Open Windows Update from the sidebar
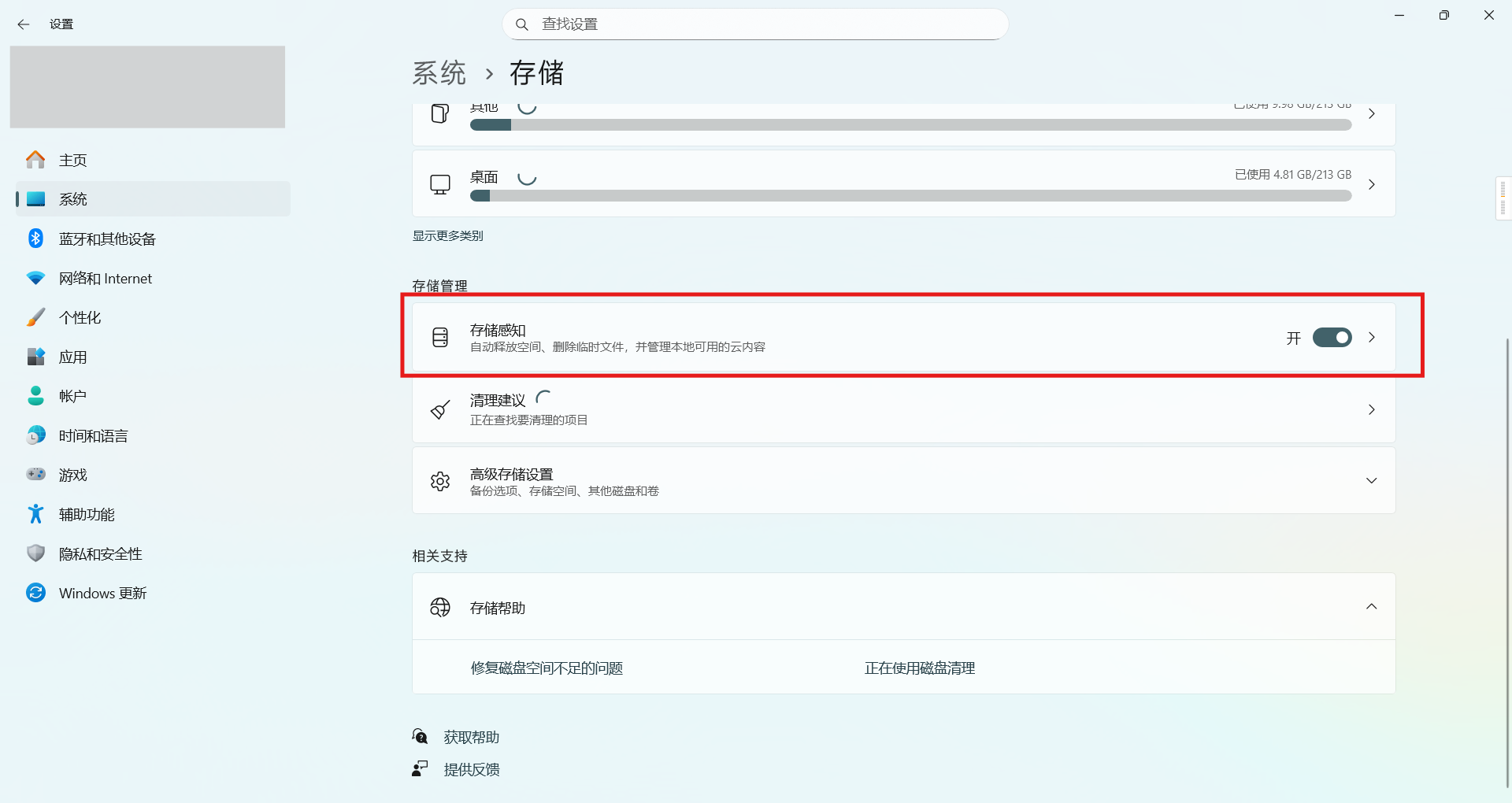Image resolution: width=1512 pixels, height=803 pixels. tap(102, 592)
